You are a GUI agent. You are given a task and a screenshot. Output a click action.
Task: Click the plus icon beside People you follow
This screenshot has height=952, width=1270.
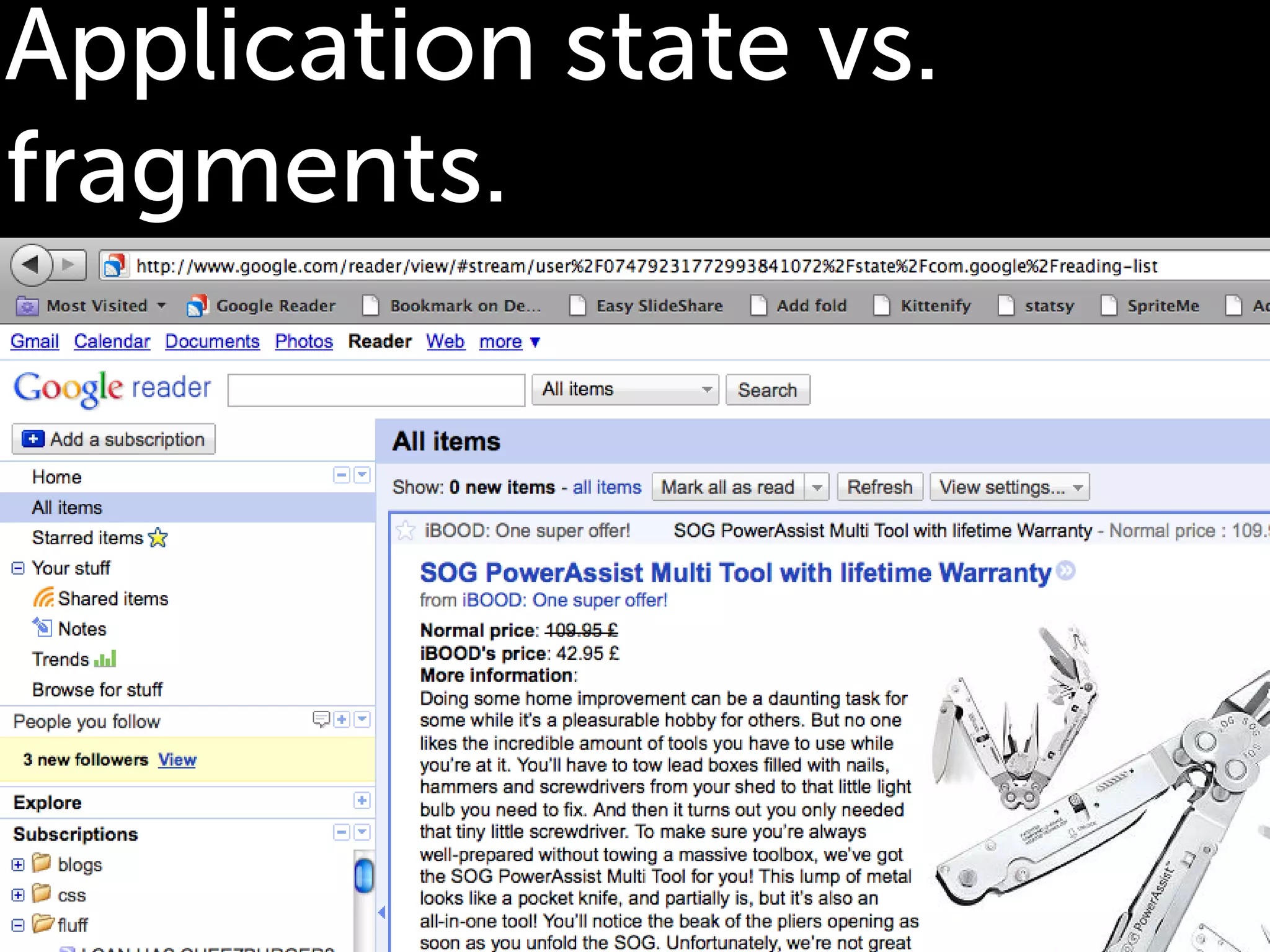click(x=342, y=719)
